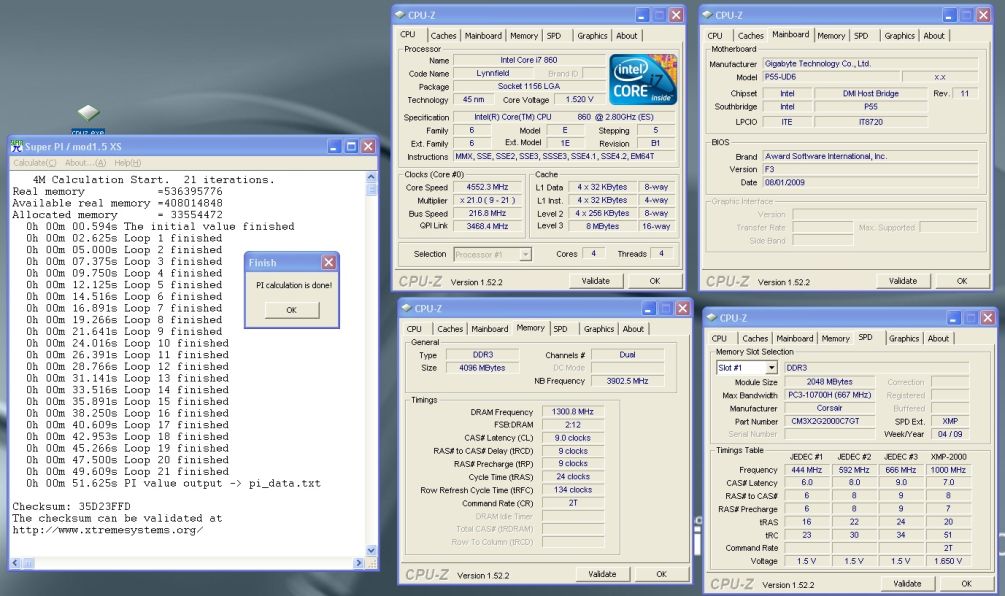
Task: Click the BIOS brand 'Award Software International, Inc.'
Action: point(870,156)
